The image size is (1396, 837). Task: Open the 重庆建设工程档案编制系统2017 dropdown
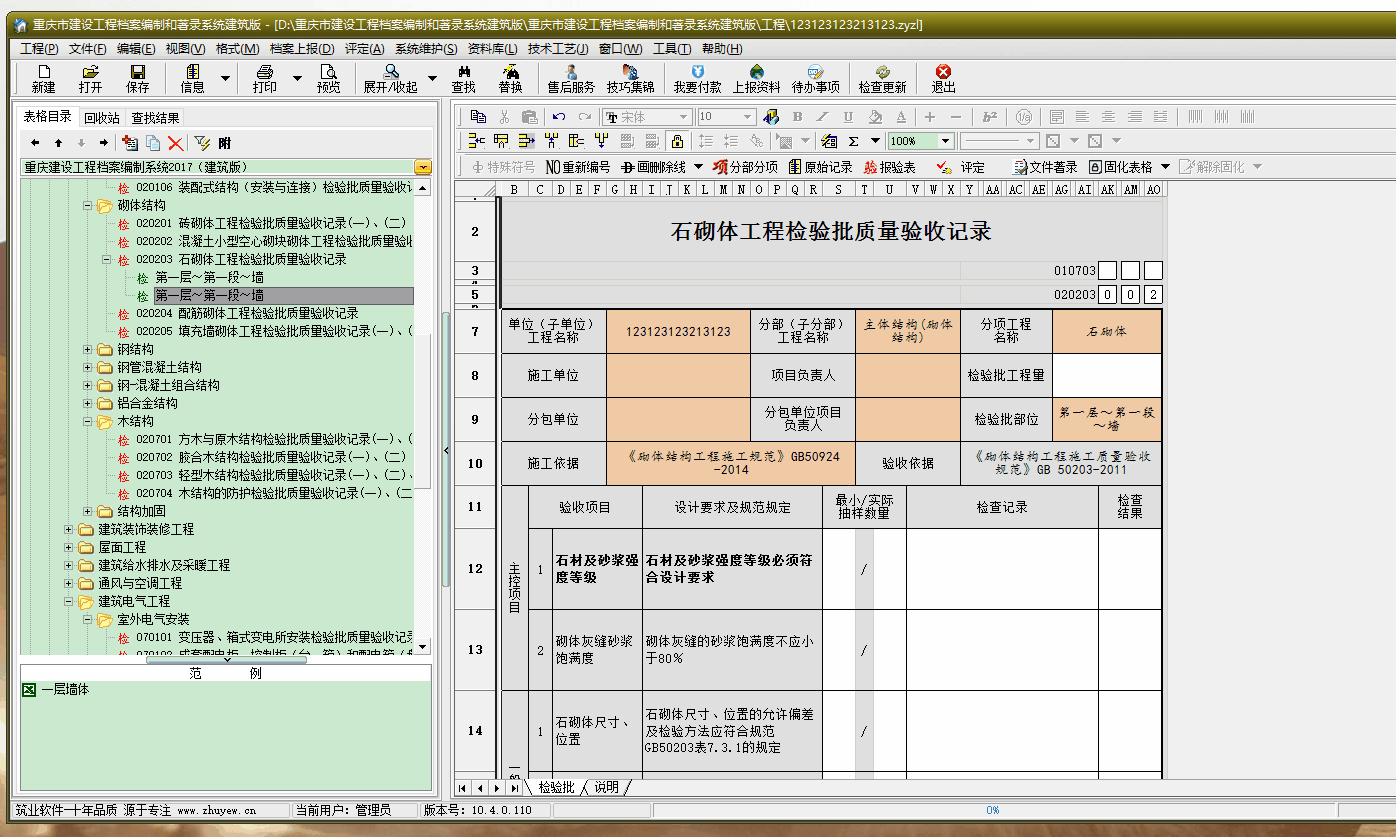click(423, 167)
